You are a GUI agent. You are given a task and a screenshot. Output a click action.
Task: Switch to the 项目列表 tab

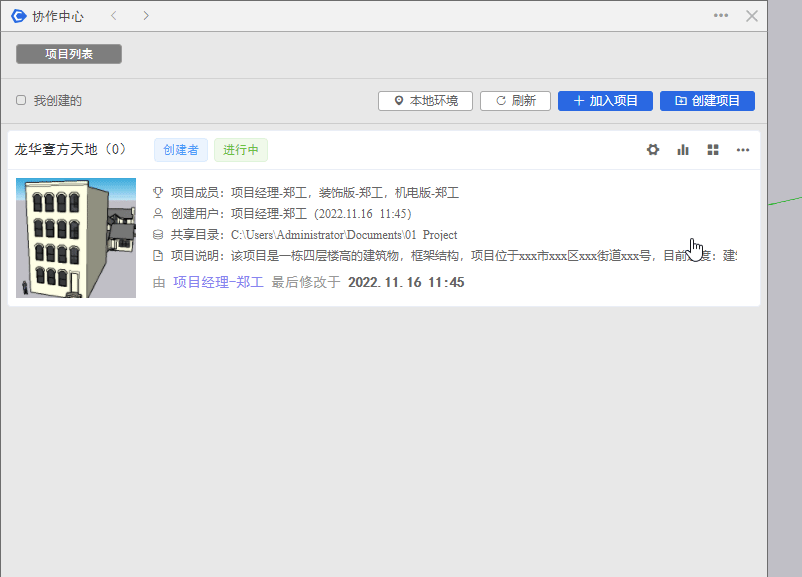click(69, 54)
